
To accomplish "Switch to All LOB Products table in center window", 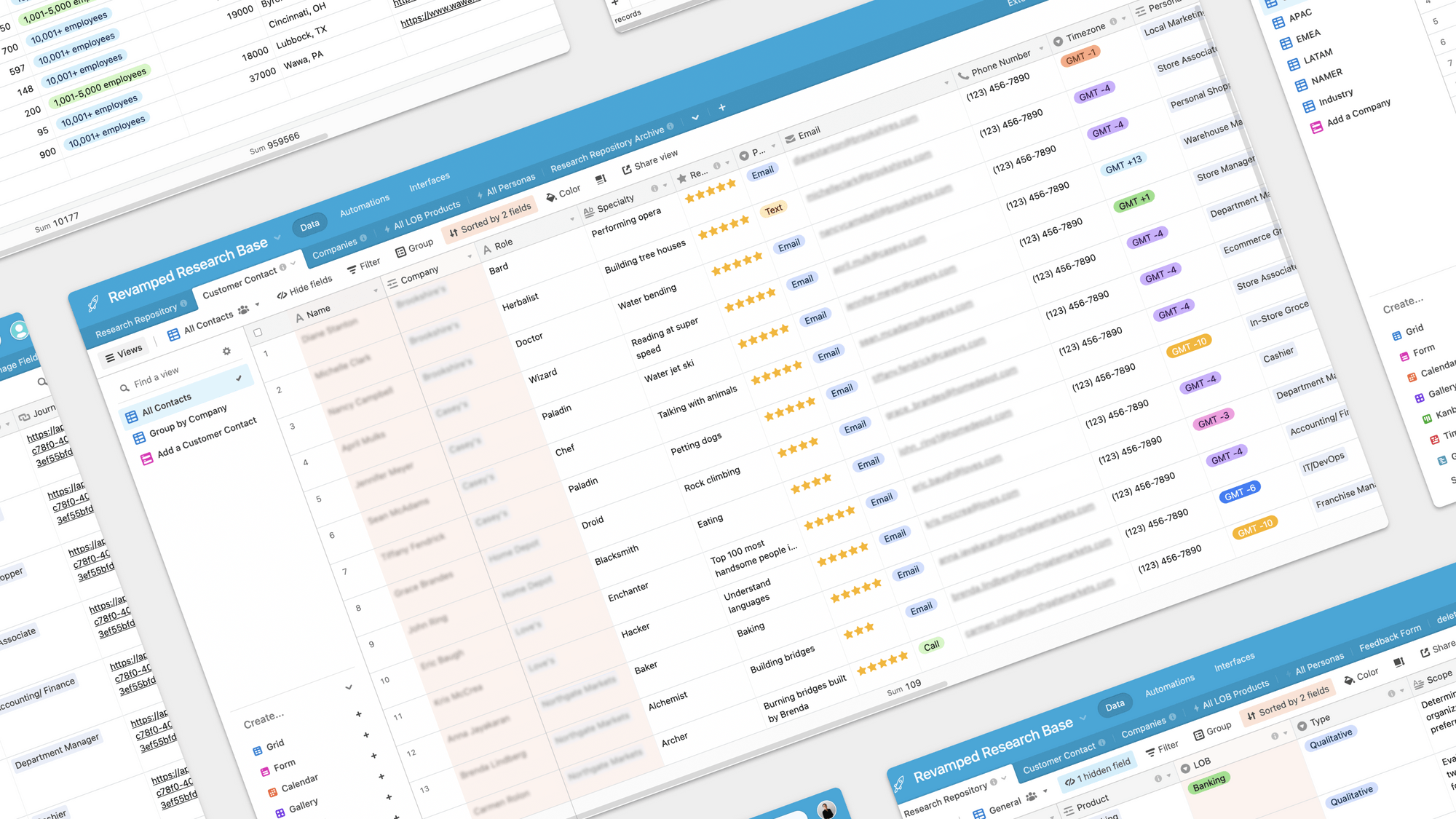I will (x=422, y=216).
